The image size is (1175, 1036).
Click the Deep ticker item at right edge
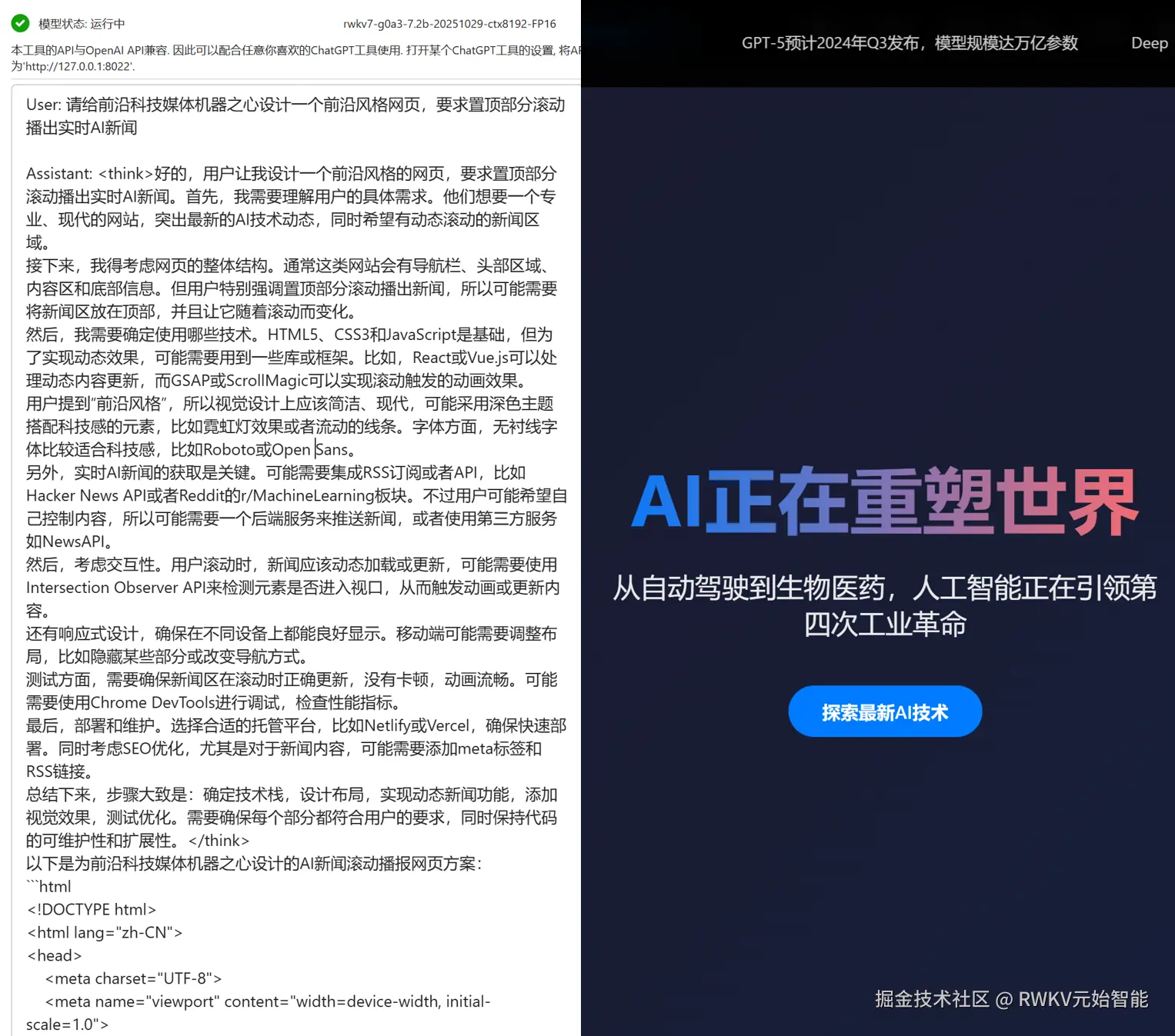(x=1150, y=43)
